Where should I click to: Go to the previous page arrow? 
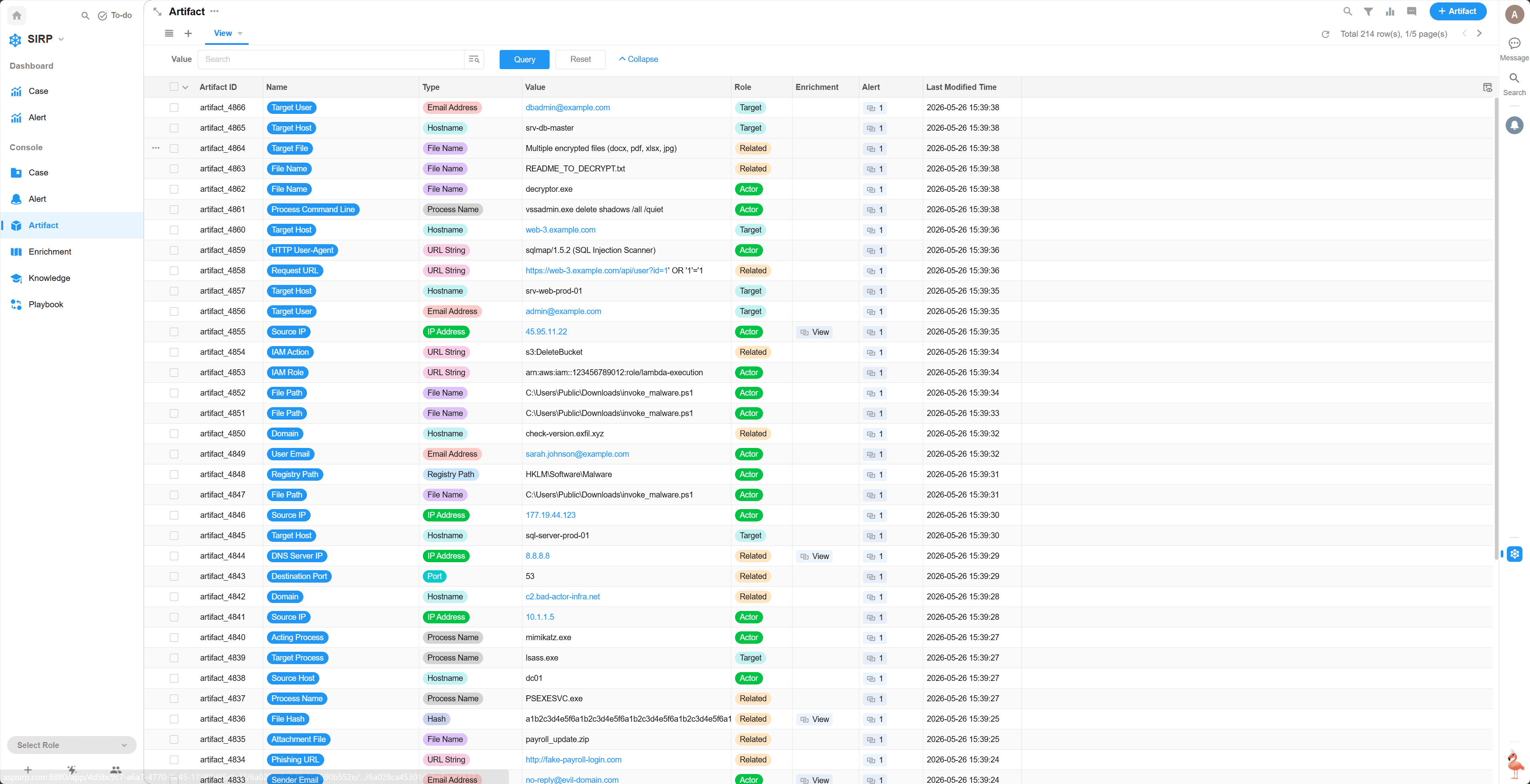(1464, 33)
